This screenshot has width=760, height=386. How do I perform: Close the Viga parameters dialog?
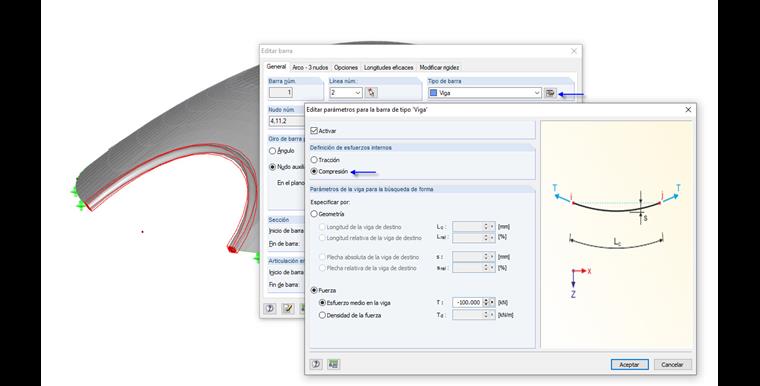point(688,110)
